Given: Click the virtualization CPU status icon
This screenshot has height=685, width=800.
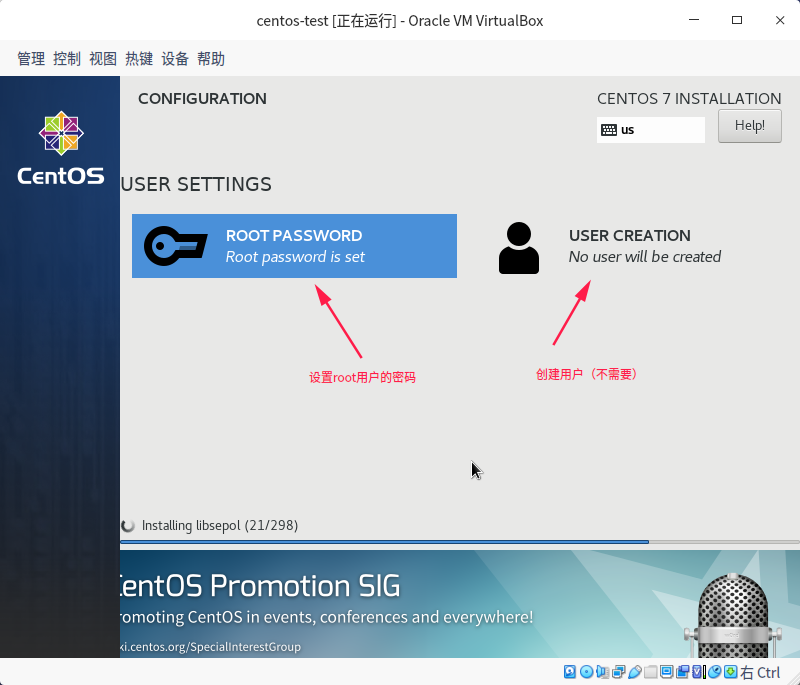Looking at the screenshot, I should (697, 672).
